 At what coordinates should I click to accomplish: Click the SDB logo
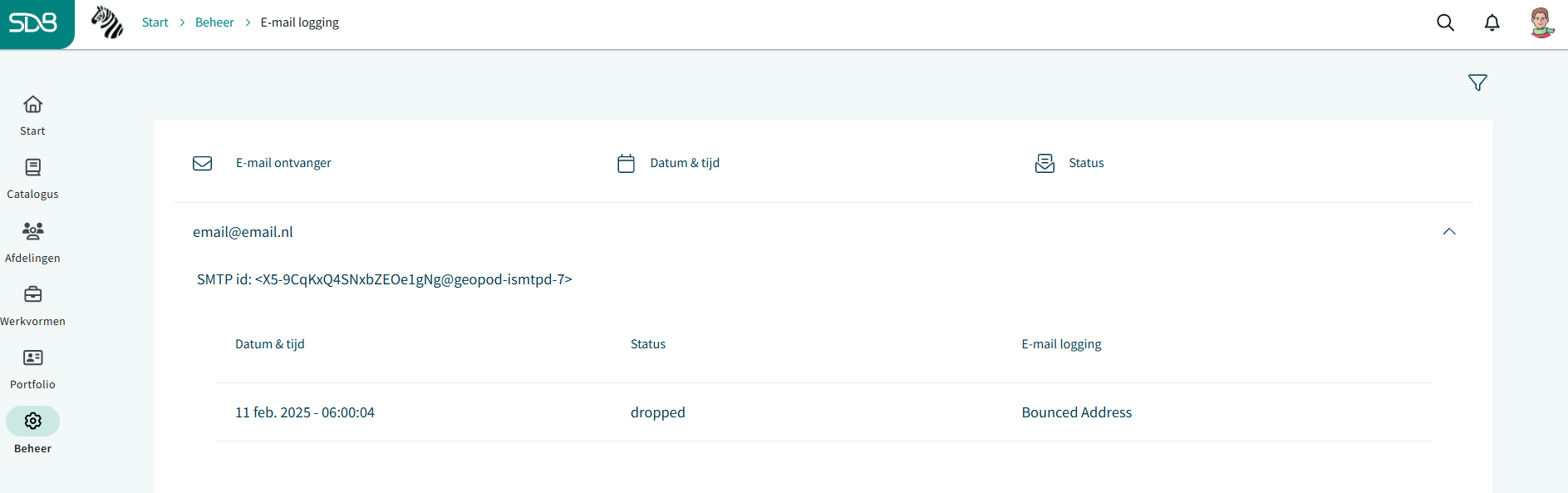pyautogui.click(x=33, y=22)
